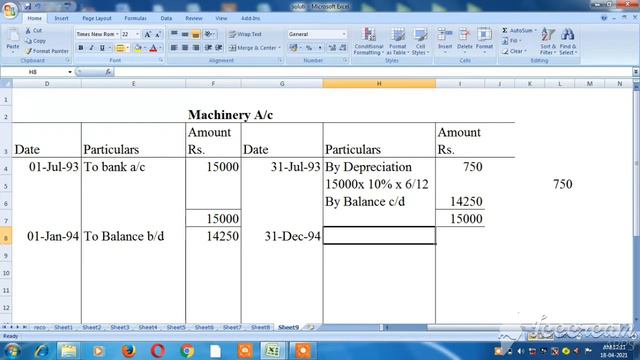Viewport: 640px width, 360px height.
Task: Apply the Font Color swatch
Action: [153, 48]
